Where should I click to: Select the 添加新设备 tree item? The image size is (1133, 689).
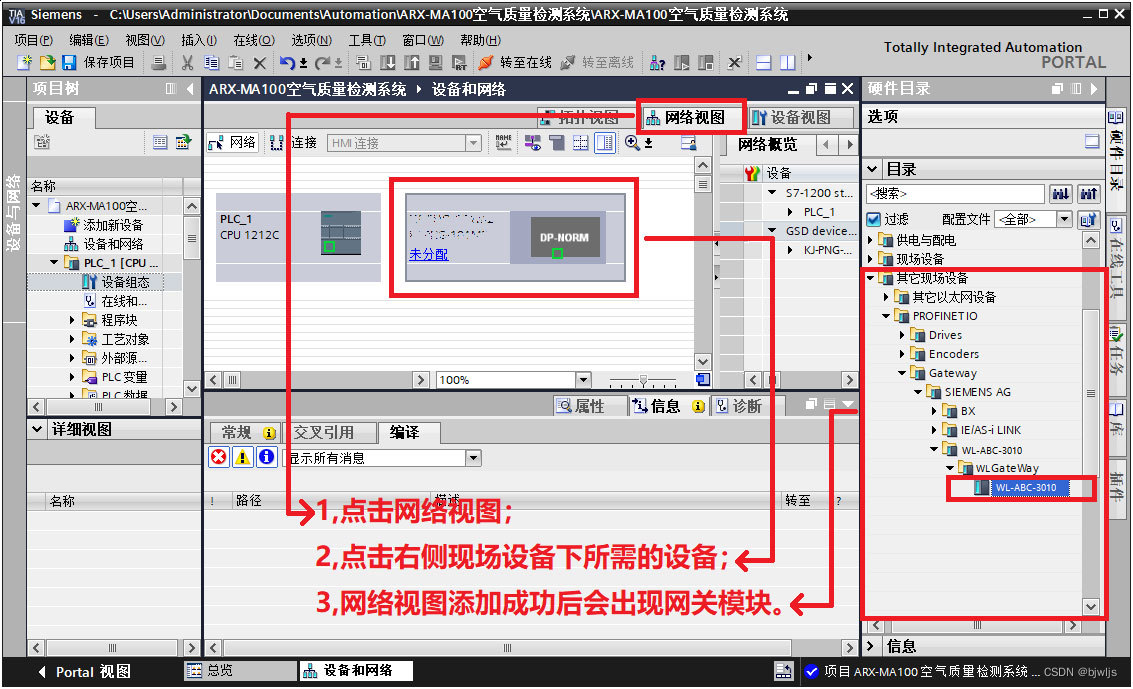(x=113, y=225)
